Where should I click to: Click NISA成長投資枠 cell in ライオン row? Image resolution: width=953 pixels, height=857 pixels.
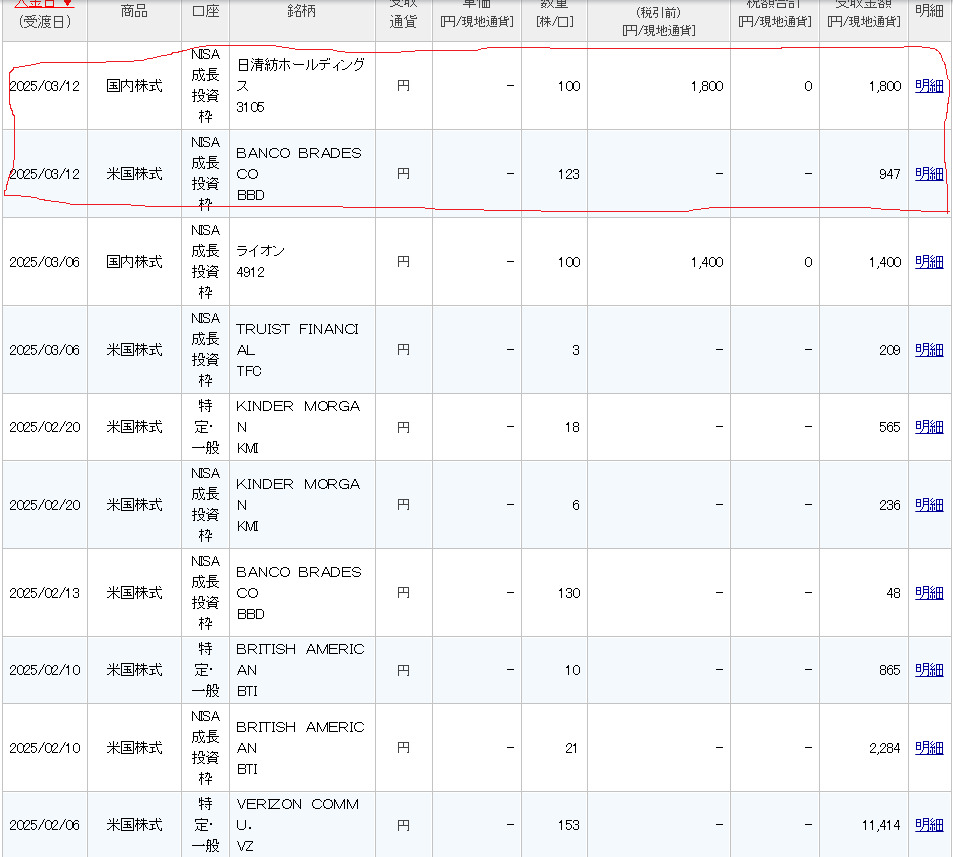tap(205, 262)
